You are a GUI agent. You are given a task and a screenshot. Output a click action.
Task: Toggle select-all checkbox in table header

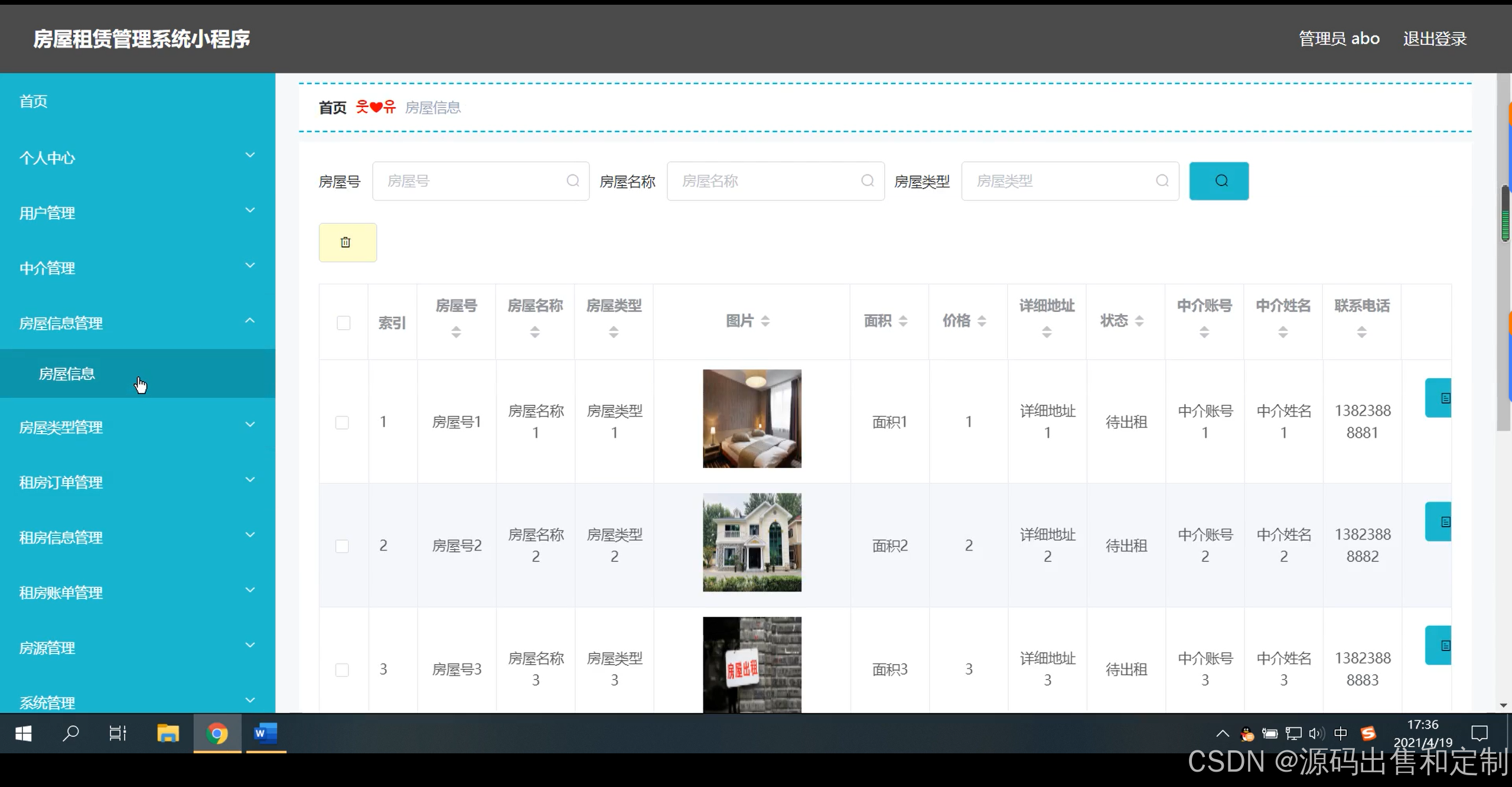pos(343,323)
